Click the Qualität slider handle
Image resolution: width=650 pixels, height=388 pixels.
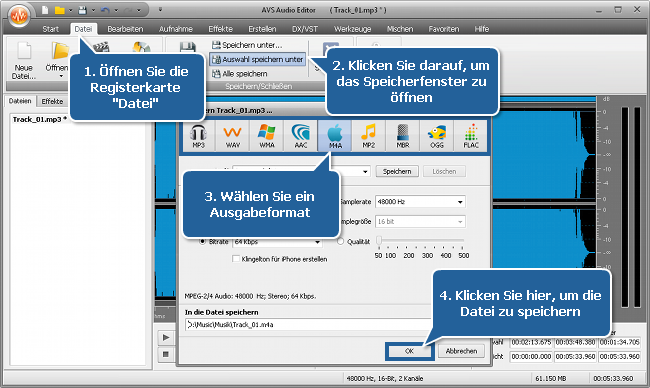pos(379,241)
